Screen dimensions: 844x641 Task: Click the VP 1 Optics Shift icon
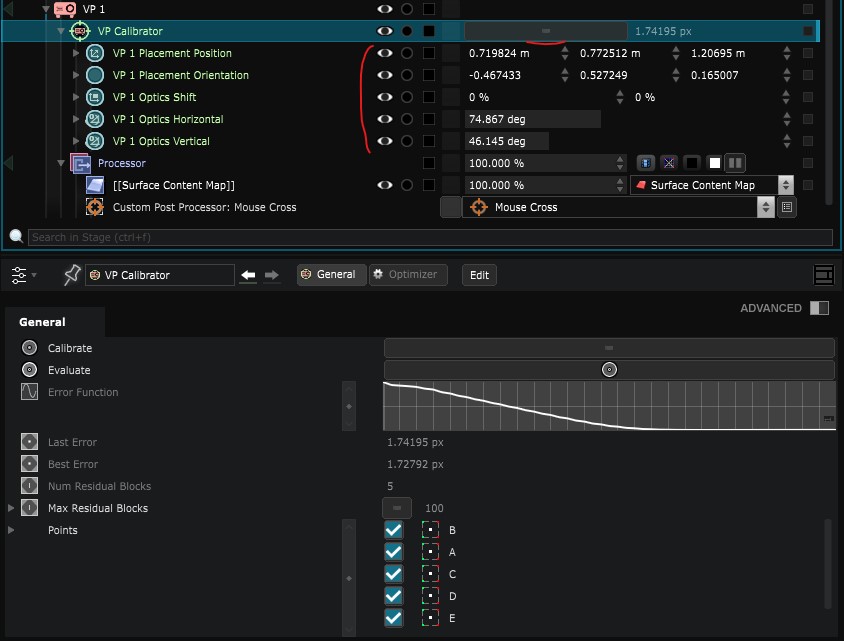coord(95,97)
